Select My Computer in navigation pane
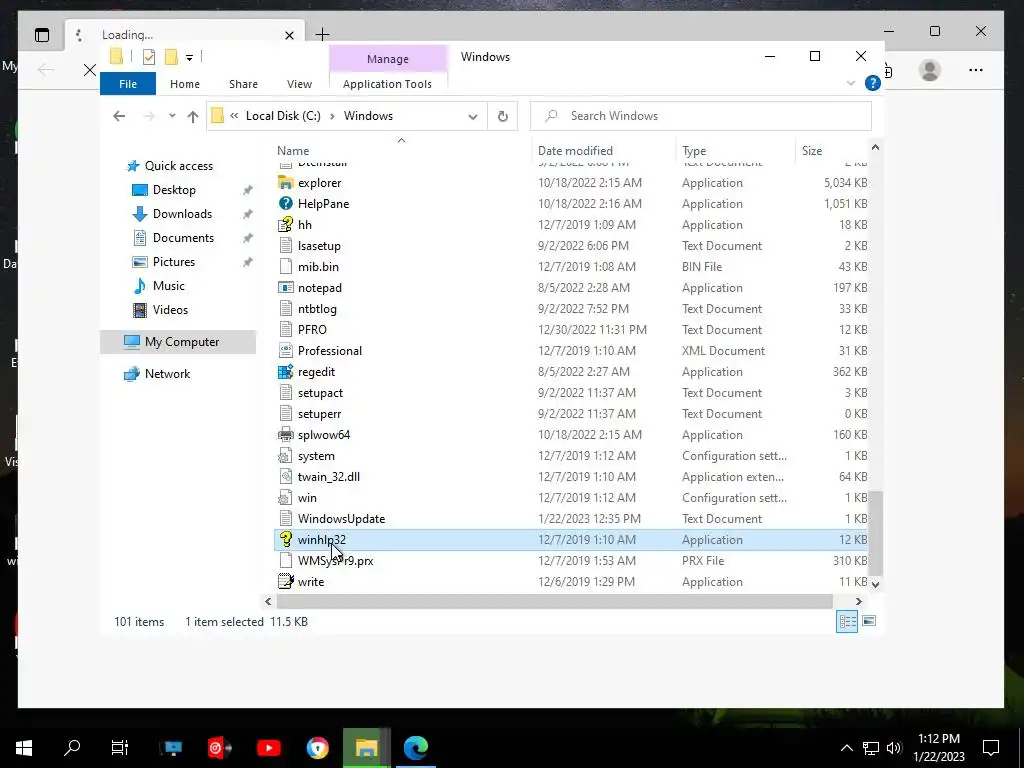Viewport: 1024px width, 768px height. pyautogui.click(x=178, y=342)
